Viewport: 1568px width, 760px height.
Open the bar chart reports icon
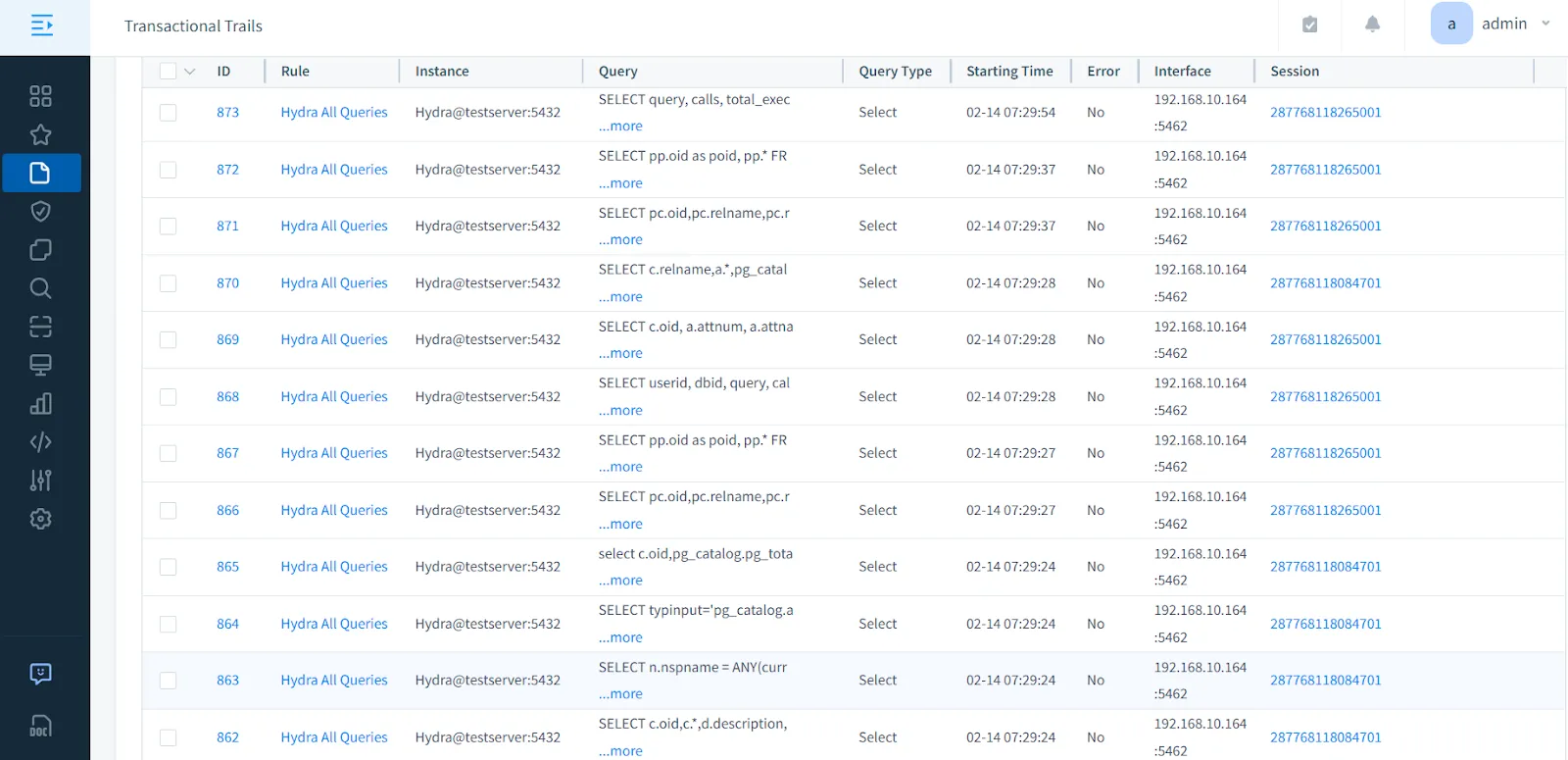coord(40,403)
